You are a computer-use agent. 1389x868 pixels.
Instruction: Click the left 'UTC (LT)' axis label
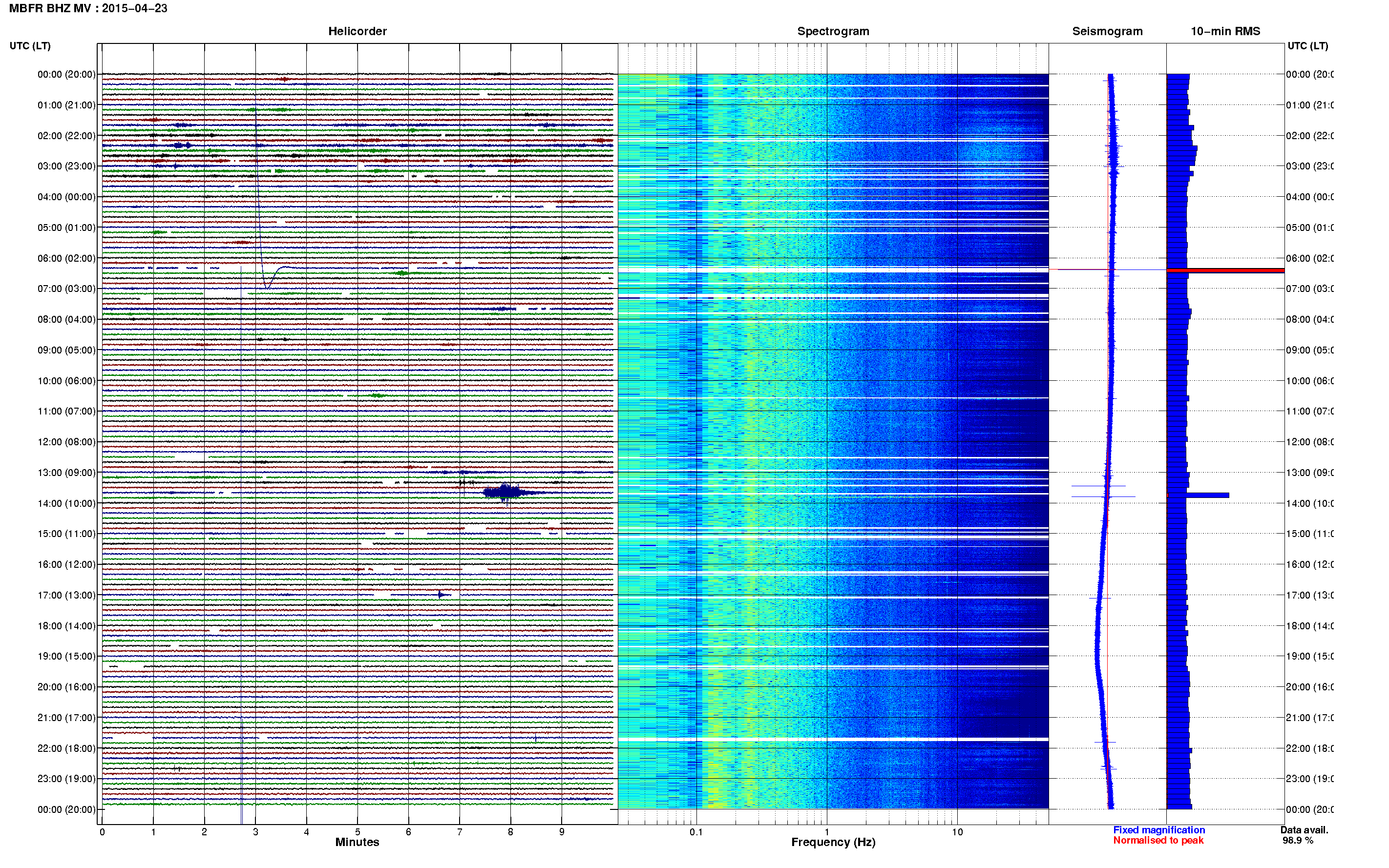point(30,46)
